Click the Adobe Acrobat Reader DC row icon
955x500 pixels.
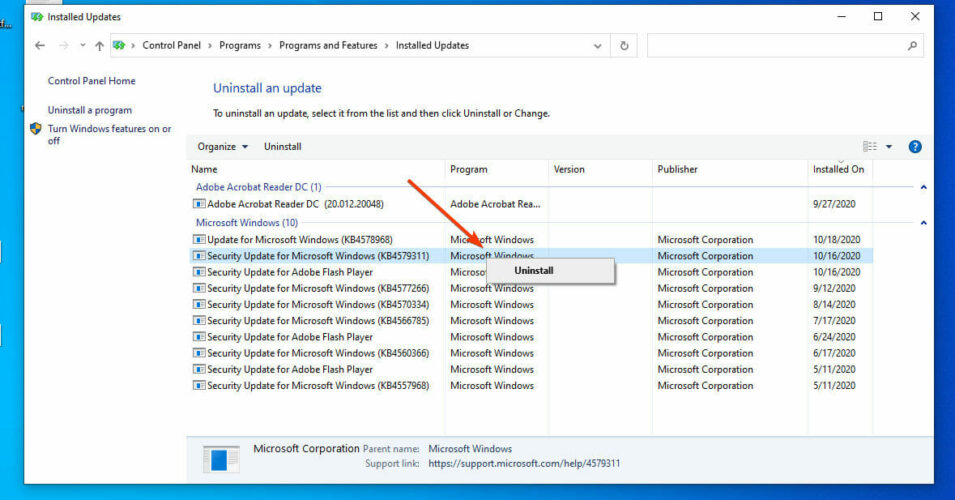[199, 204]
